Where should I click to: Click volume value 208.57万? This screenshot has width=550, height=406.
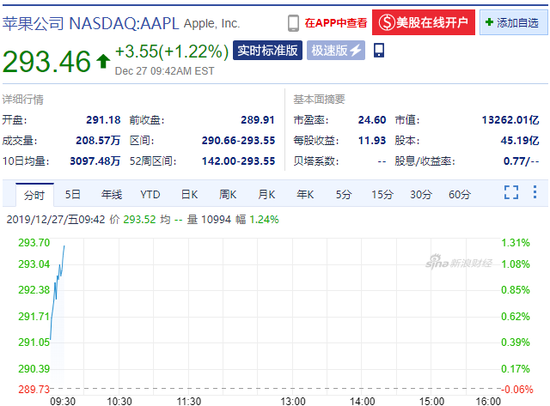click(x=98, y=140)
